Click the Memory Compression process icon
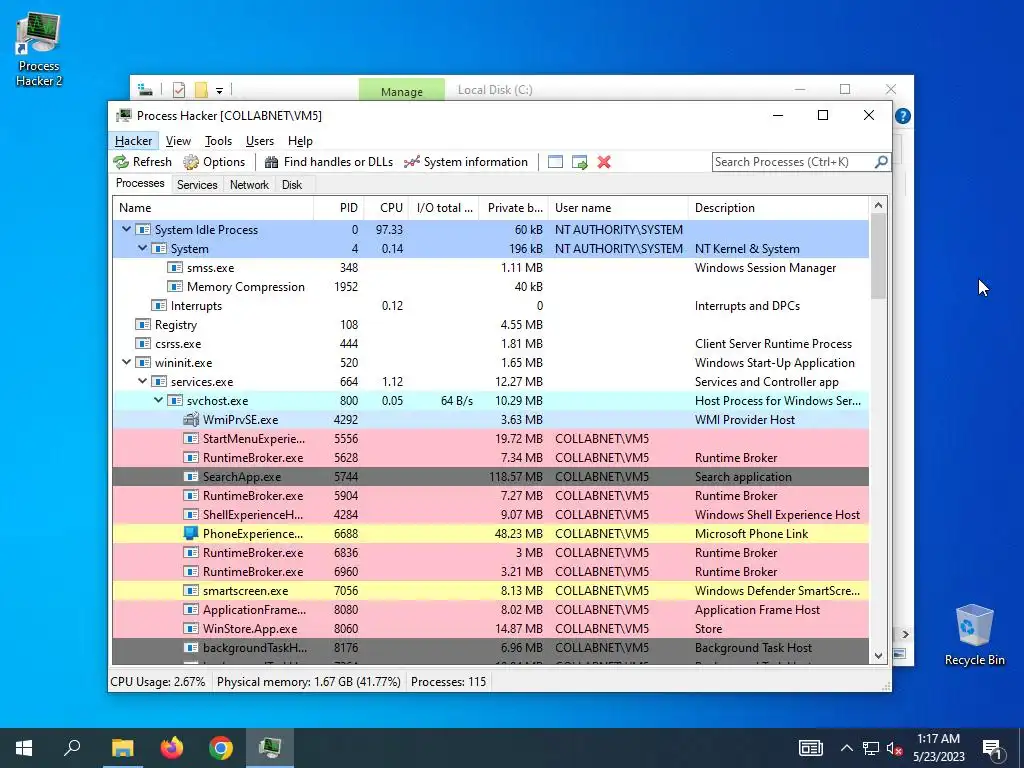This screenshot has width=1024, height=768. [175, 287]
